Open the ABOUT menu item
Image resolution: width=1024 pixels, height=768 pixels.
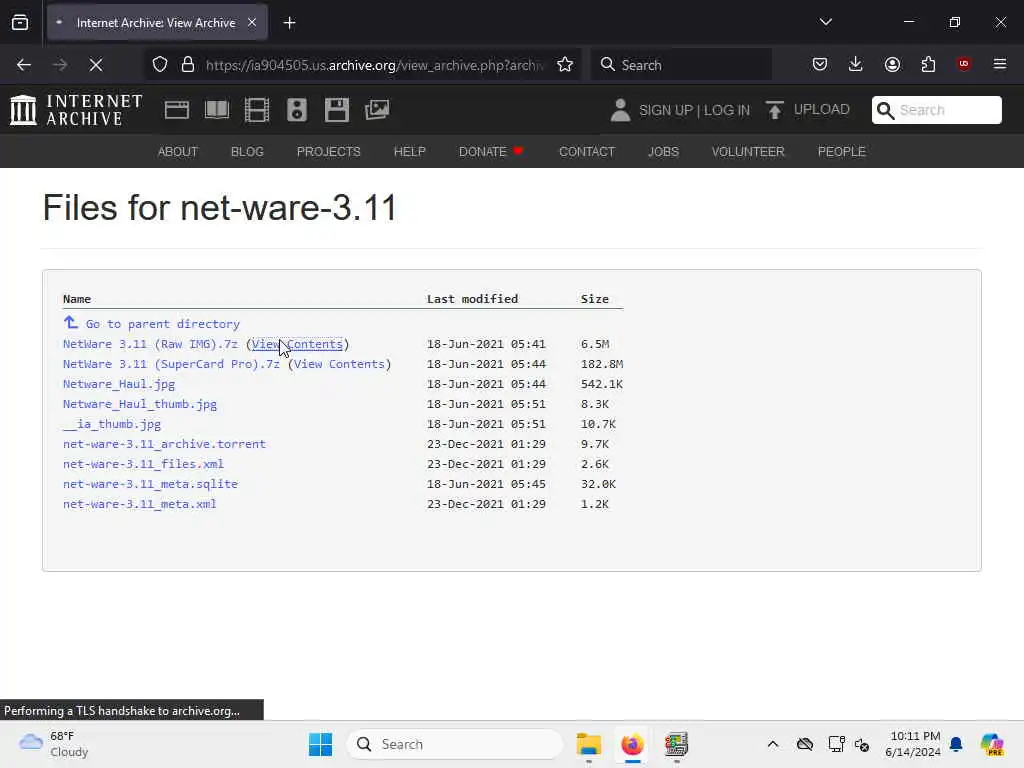(178, 152)
